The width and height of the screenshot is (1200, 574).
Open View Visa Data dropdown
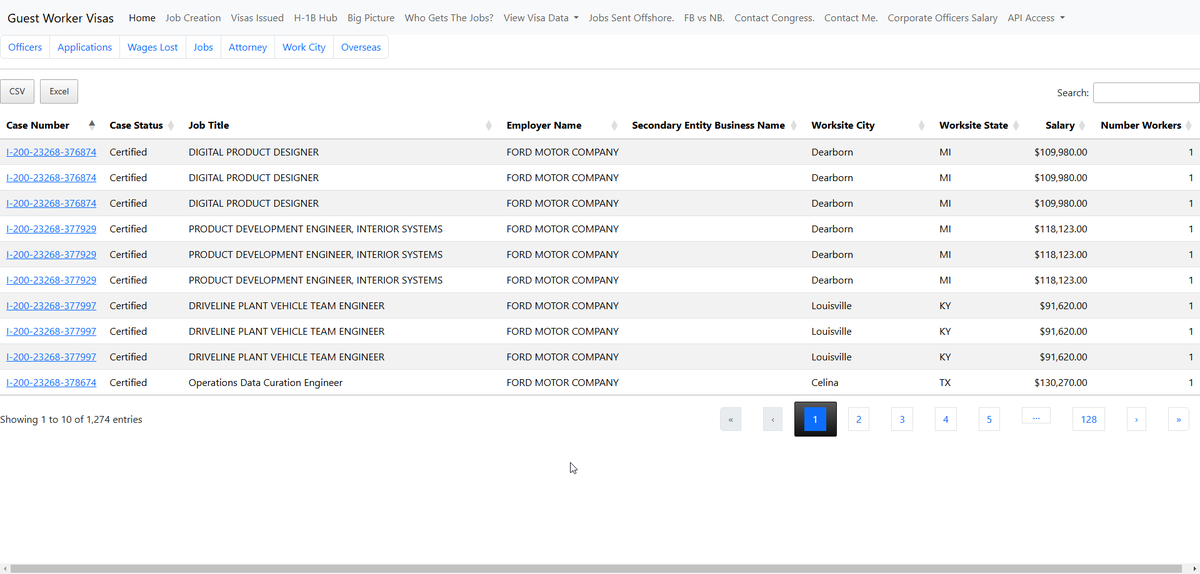coord(541,18)
